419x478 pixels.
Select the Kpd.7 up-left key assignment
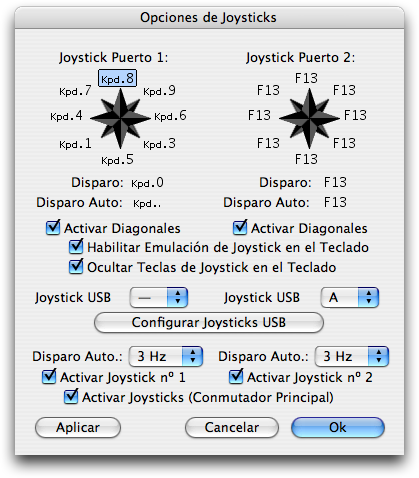[x=75, y=91]
